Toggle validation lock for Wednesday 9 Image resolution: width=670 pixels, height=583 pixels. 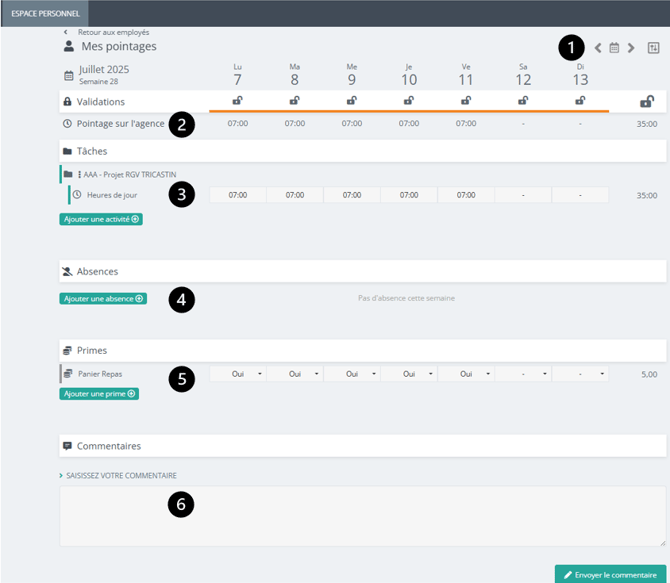point(352,101)
